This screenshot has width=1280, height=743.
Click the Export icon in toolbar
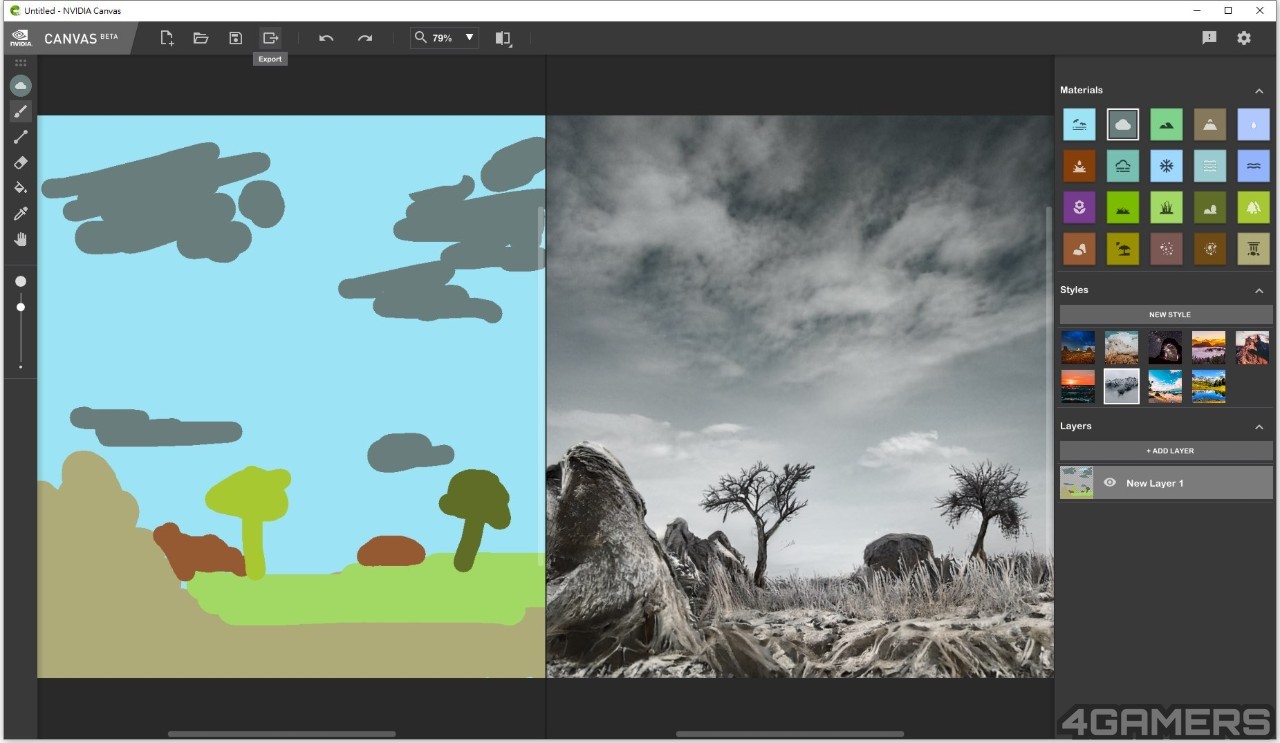[270, 38]
